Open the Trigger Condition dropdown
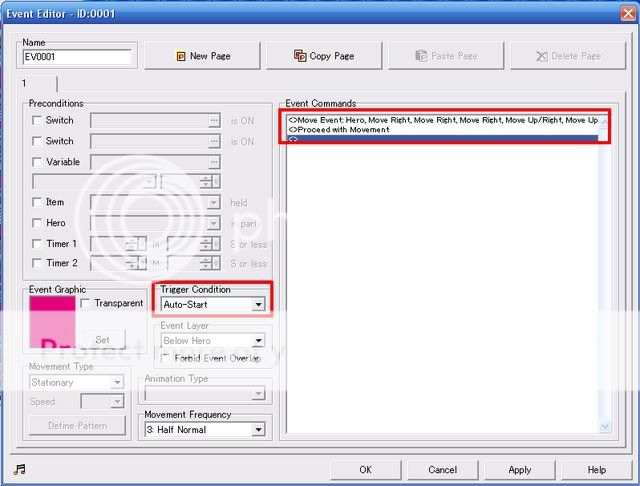 coord(259,304)
